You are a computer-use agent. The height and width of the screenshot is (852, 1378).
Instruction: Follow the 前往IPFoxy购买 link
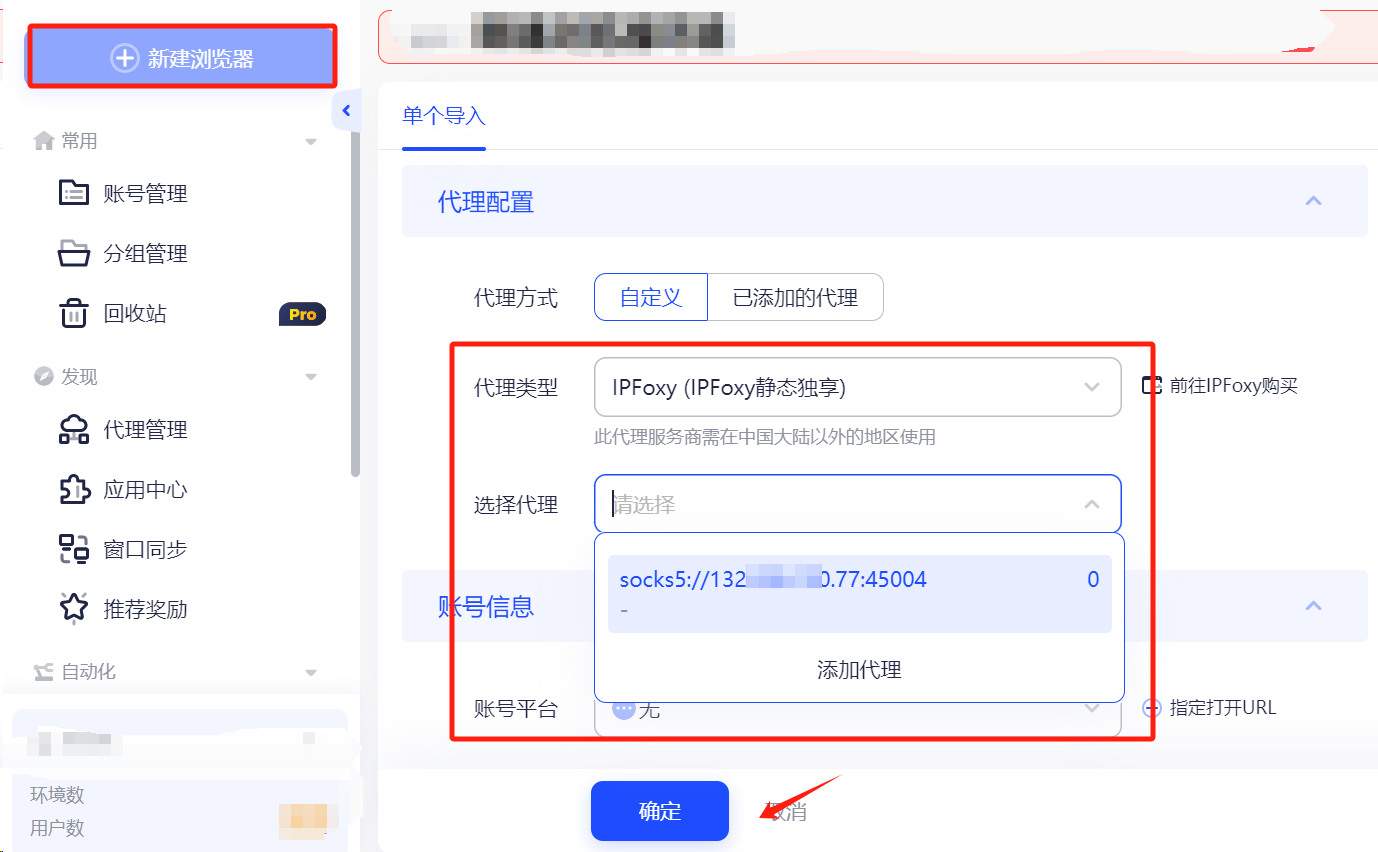pyautogui.click(x=1220, y=386)
